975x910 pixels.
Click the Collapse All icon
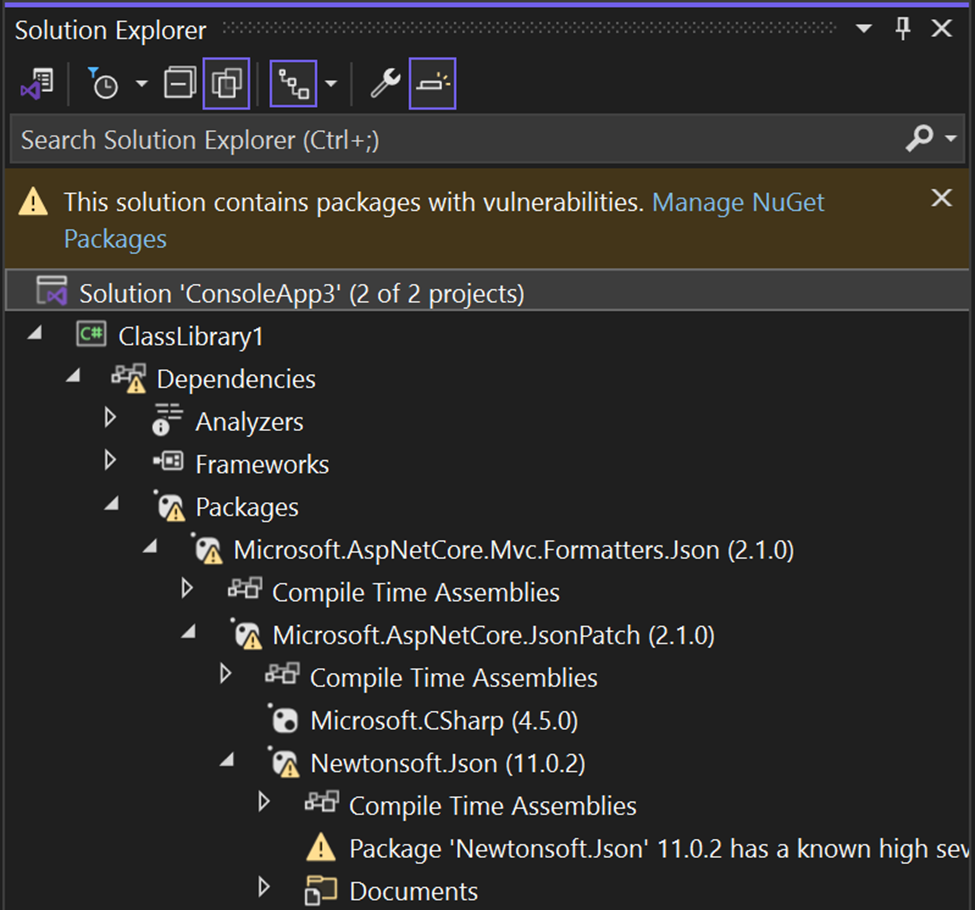(x=179, y=84)
